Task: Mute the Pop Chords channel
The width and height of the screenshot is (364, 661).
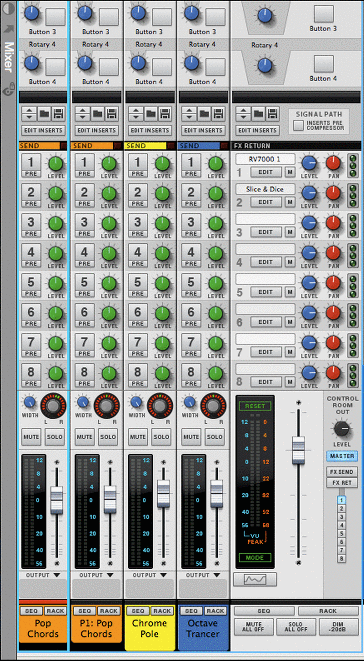Action: [31, 437]
